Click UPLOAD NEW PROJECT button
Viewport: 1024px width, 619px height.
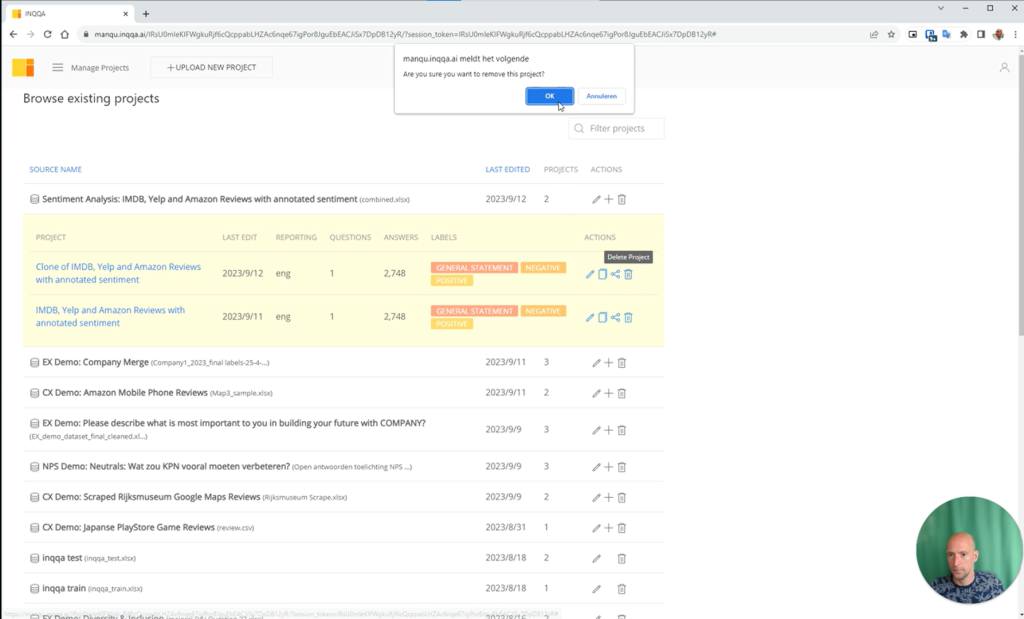pos(212,67)
